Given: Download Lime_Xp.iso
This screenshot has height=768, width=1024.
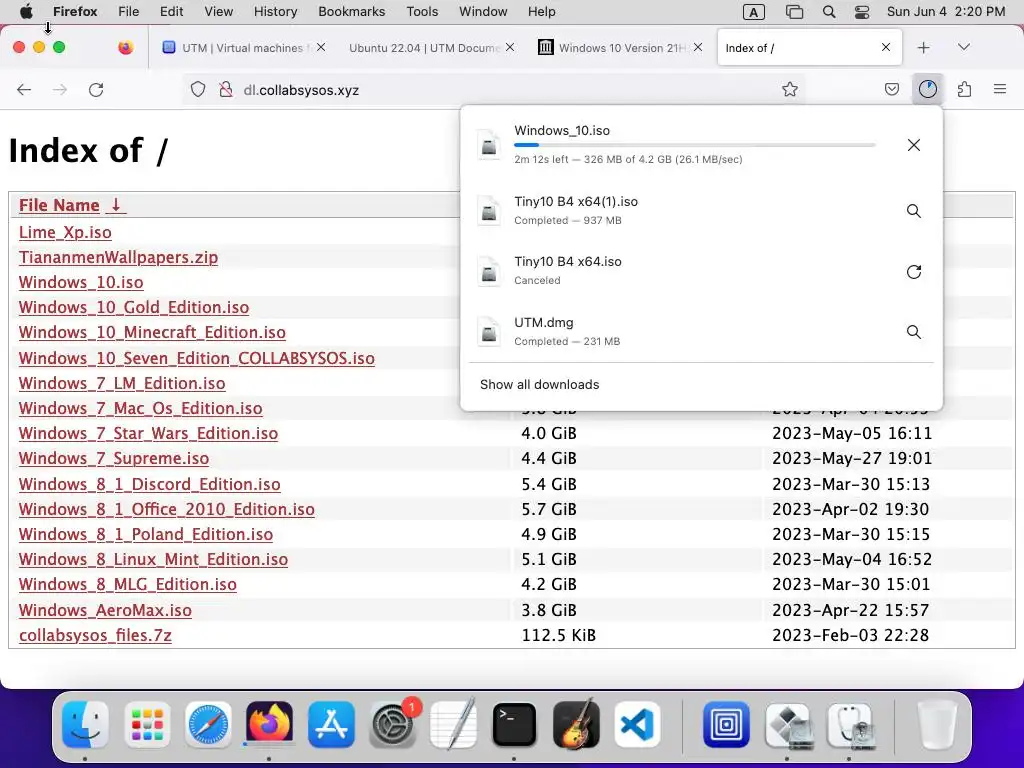Looking at the screenshot, I should coord(65,232).
